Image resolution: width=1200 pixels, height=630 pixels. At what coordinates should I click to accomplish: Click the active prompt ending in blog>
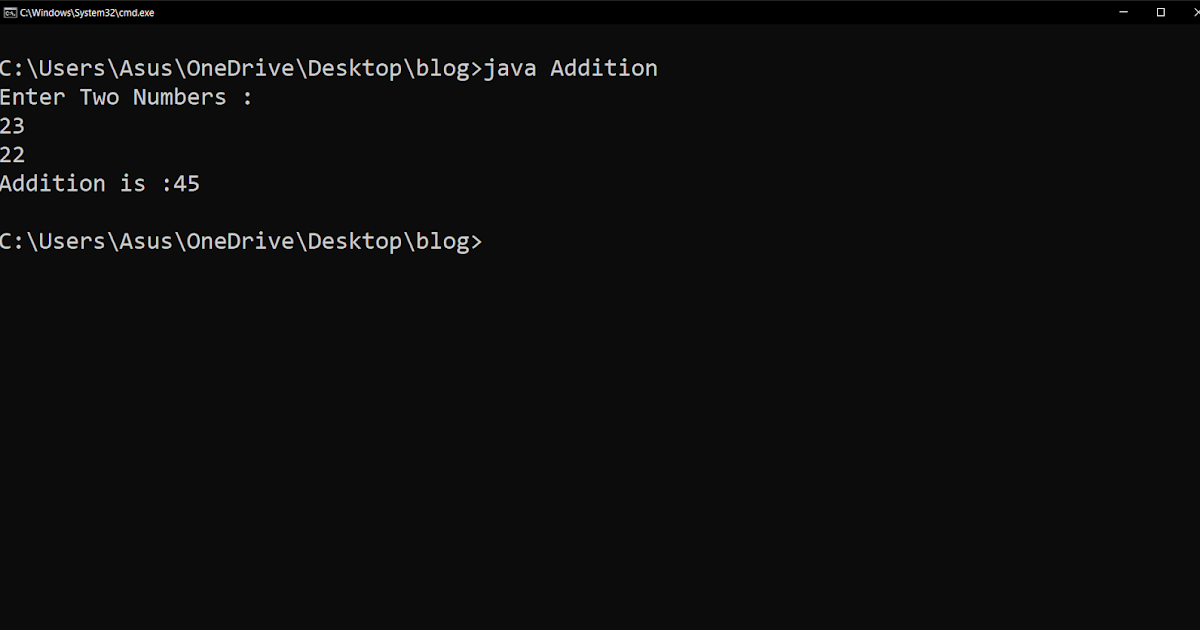(240, 240)
